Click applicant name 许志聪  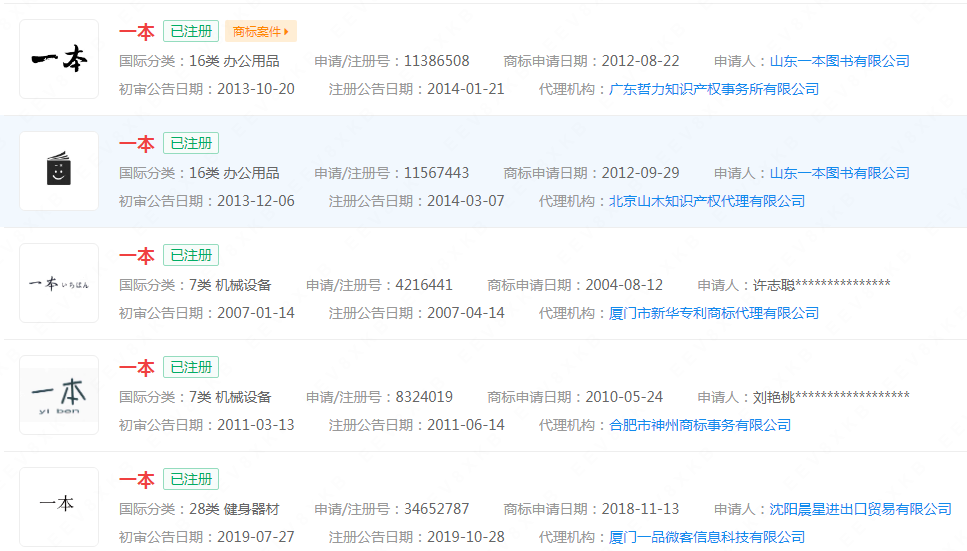[x=774, y=285]
